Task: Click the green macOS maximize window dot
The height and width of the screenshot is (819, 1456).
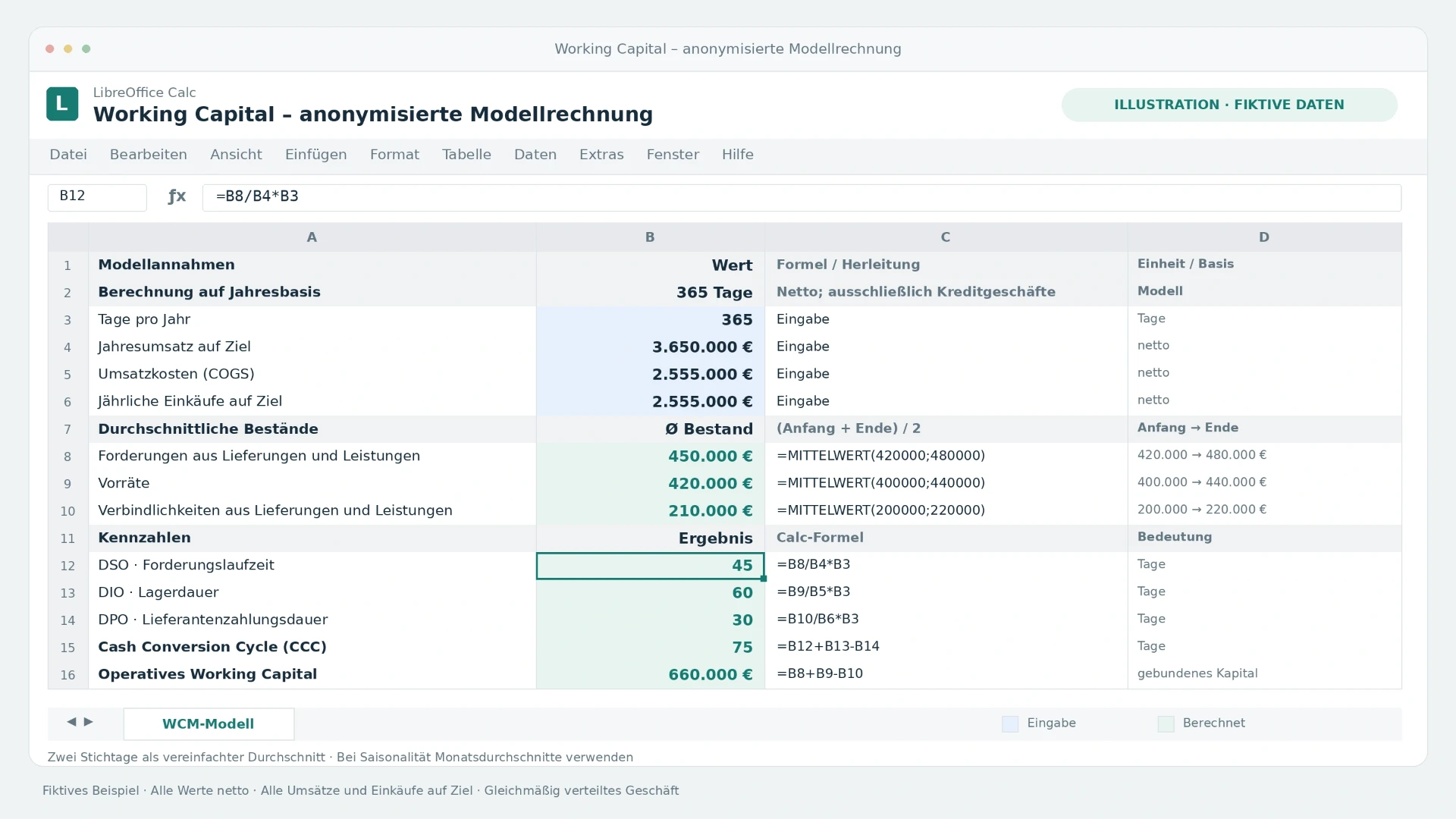Action: 86,49
